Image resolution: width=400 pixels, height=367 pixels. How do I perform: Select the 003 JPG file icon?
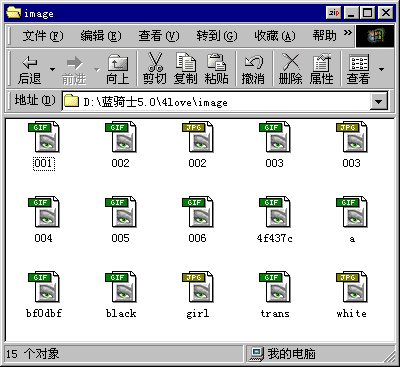click(352, 137)
